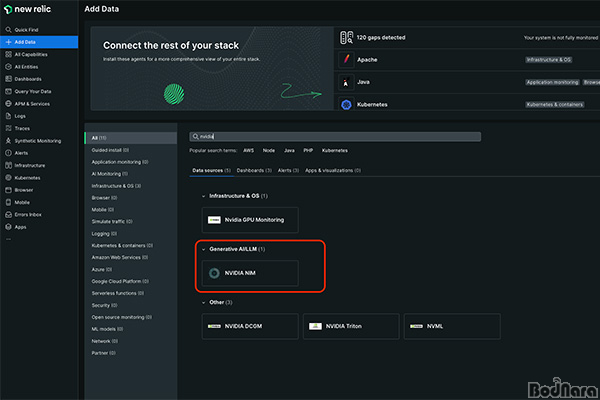
Task: Click popular search term Kubernetes
Action: (335, 150)
